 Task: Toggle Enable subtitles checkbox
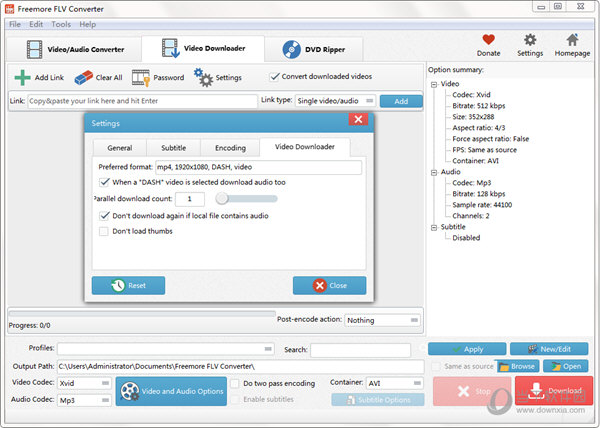[x=235, y=399]
